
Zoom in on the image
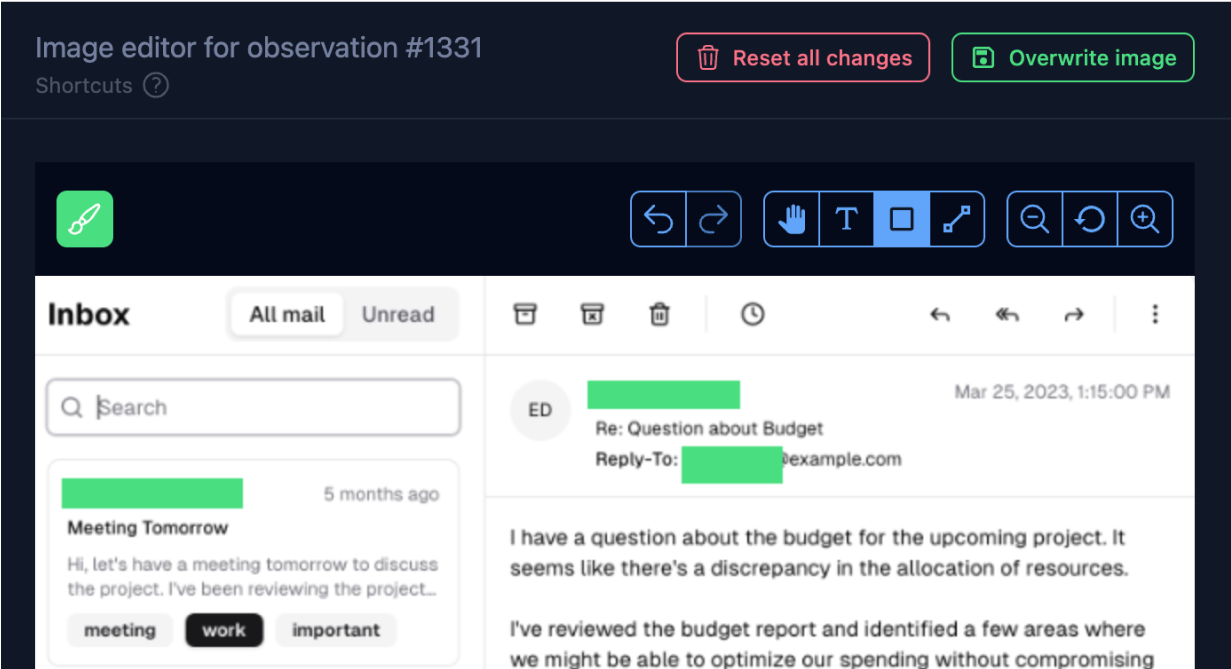tap(1144, 219)
